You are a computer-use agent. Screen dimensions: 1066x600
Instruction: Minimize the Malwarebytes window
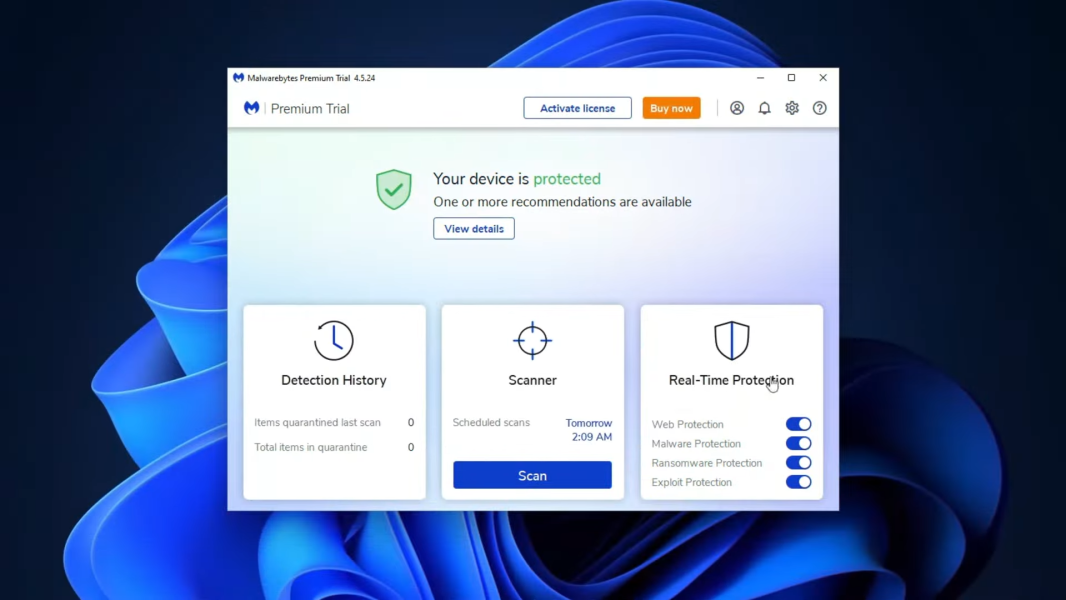[761, 77]
